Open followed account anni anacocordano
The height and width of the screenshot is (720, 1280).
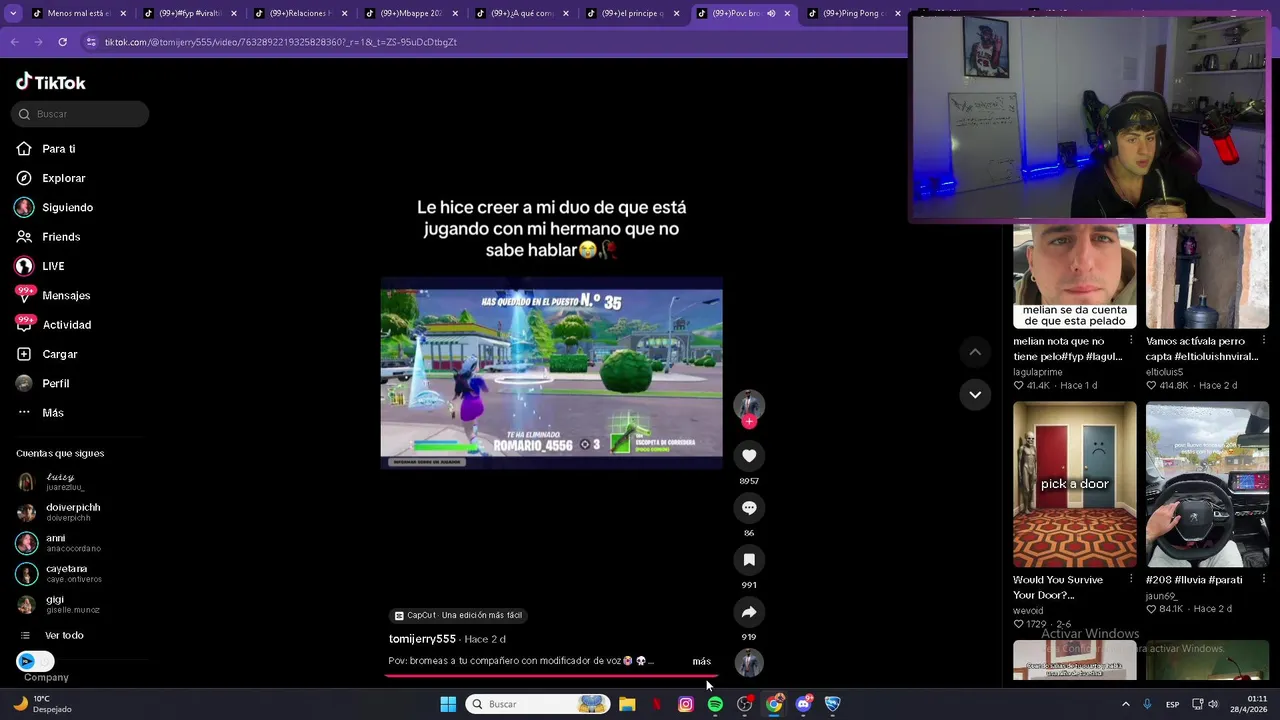pos(59,543)
